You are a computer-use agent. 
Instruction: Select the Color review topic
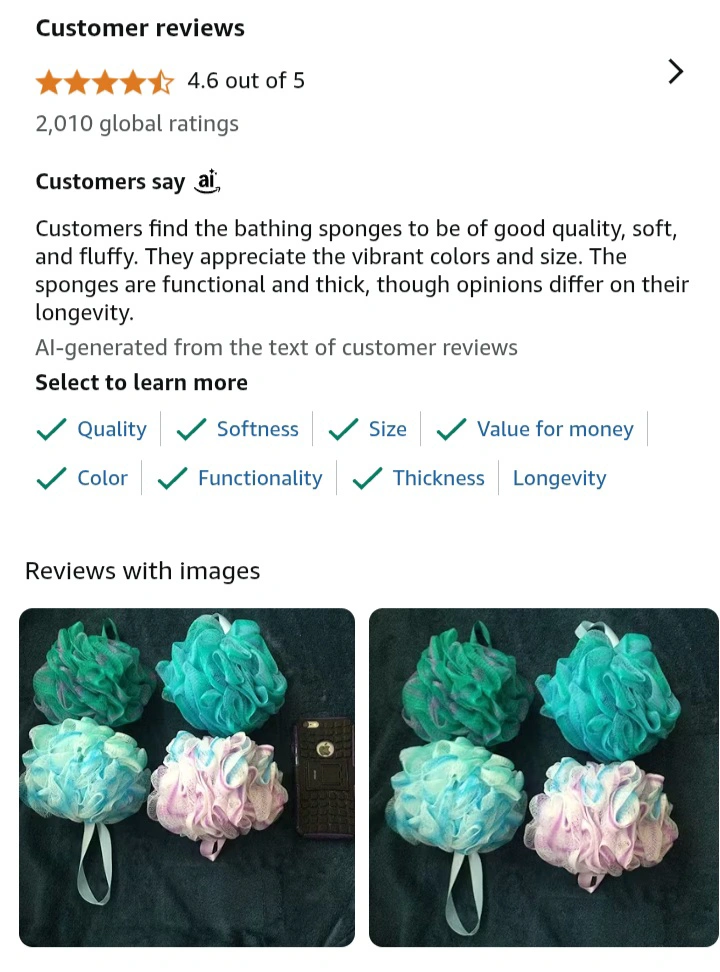[x=82, y=477]
